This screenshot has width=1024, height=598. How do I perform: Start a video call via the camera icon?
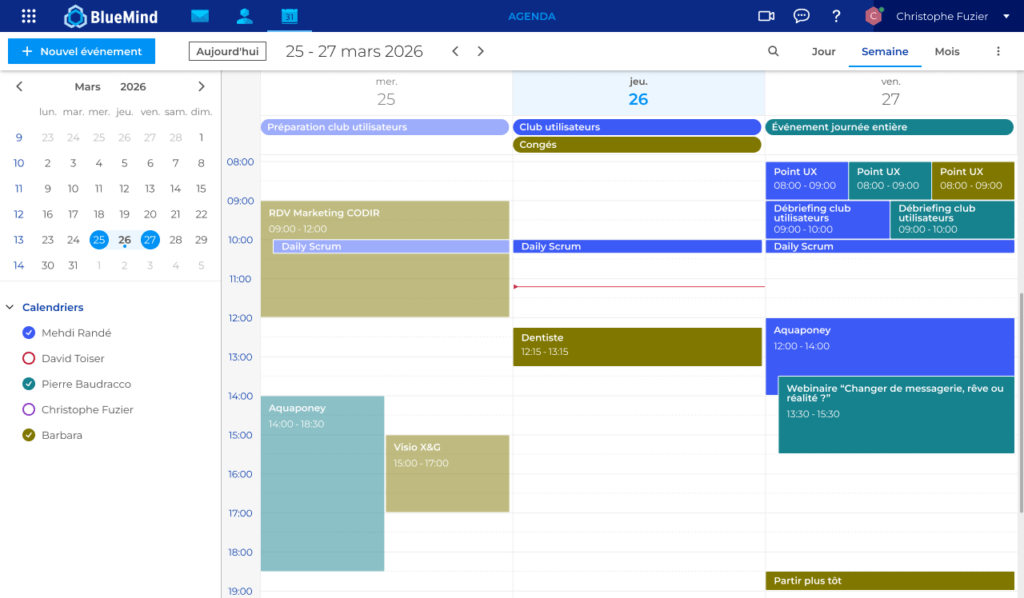point(766,15)
